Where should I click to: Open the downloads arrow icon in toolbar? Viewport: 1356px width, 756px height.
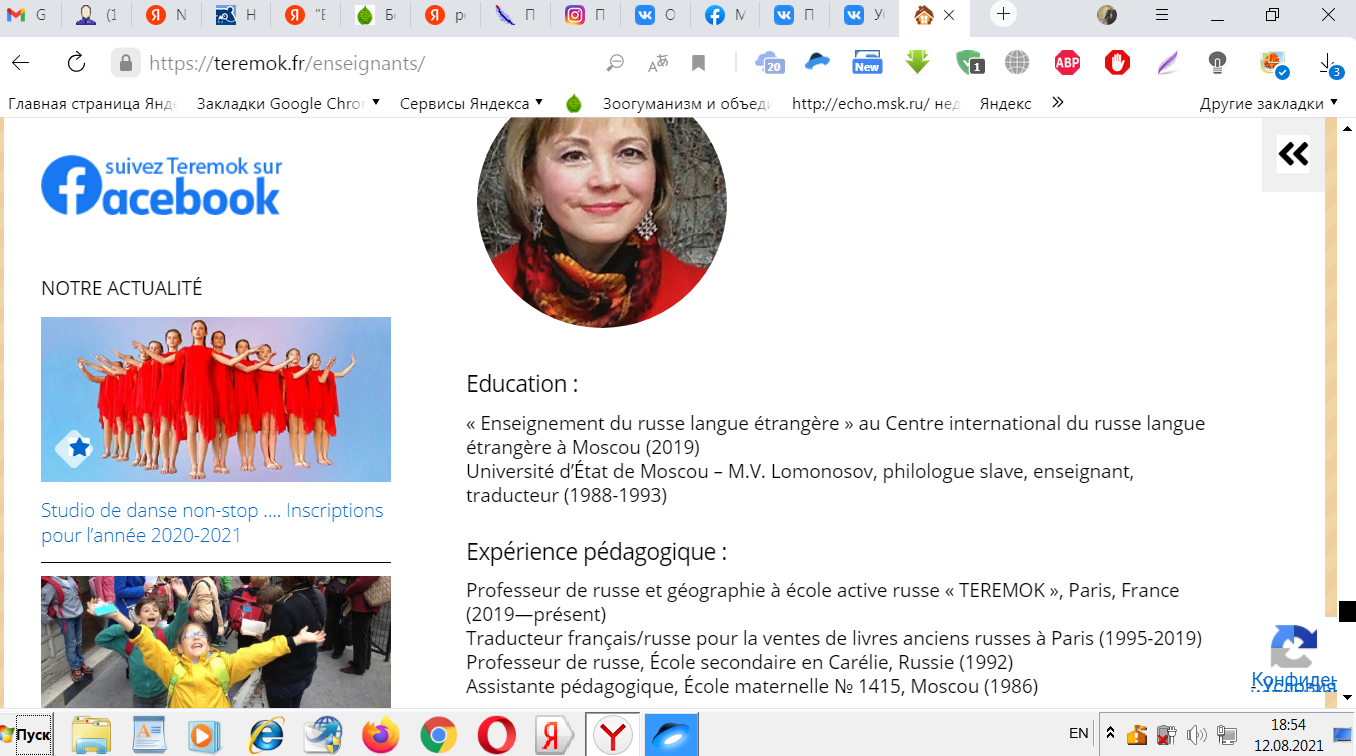coord(1329,63)
